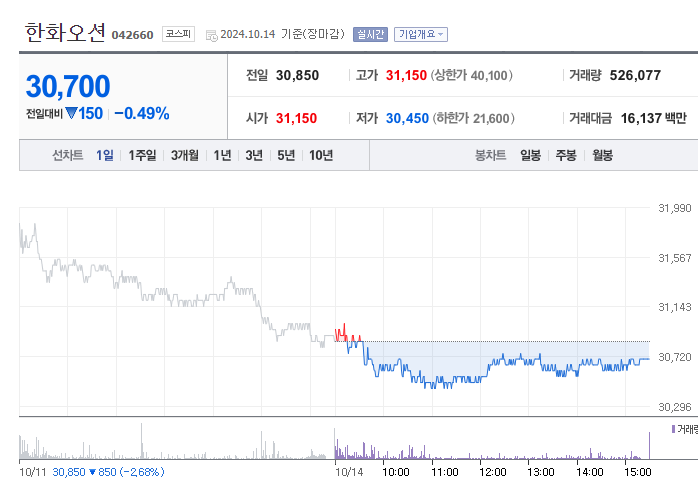This screenshot has width=698, height=491.
Task: Click the down arrow next to 150
Action: [71, 113]
